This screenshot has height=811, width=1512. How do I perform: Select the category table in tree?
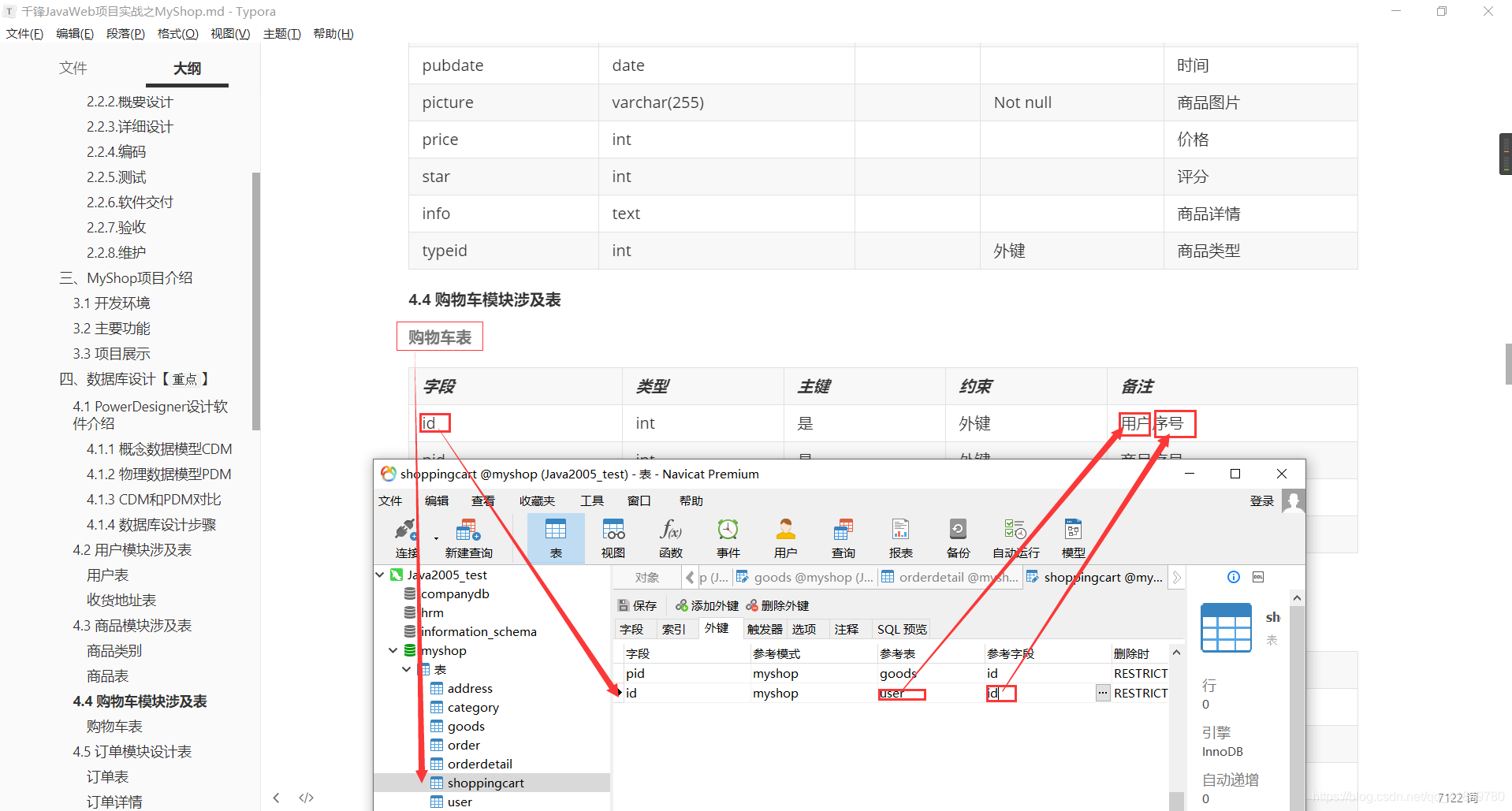(x=473, y=707)
